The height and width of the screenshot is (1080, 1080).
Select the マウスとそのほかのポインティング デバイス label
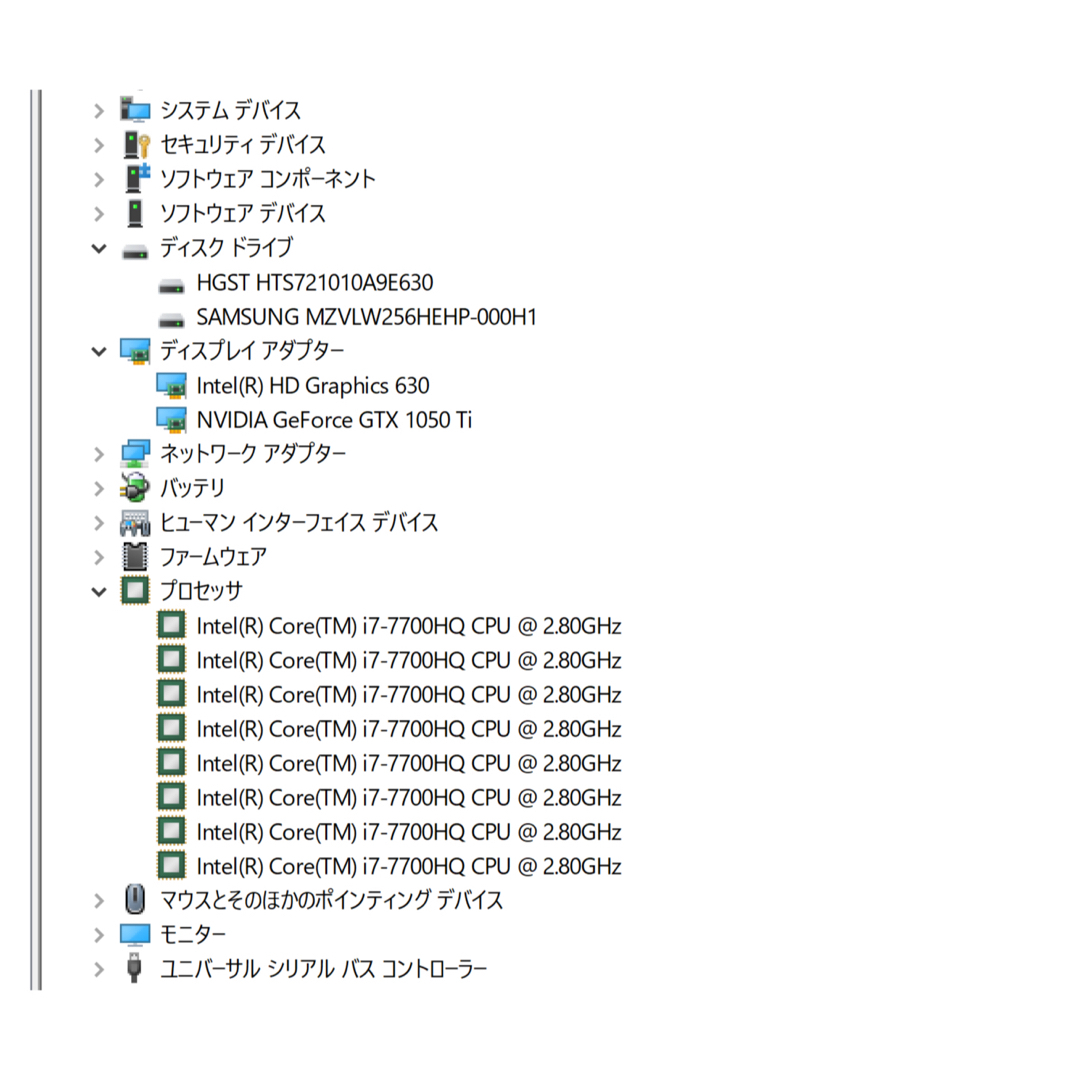(331, 900)
